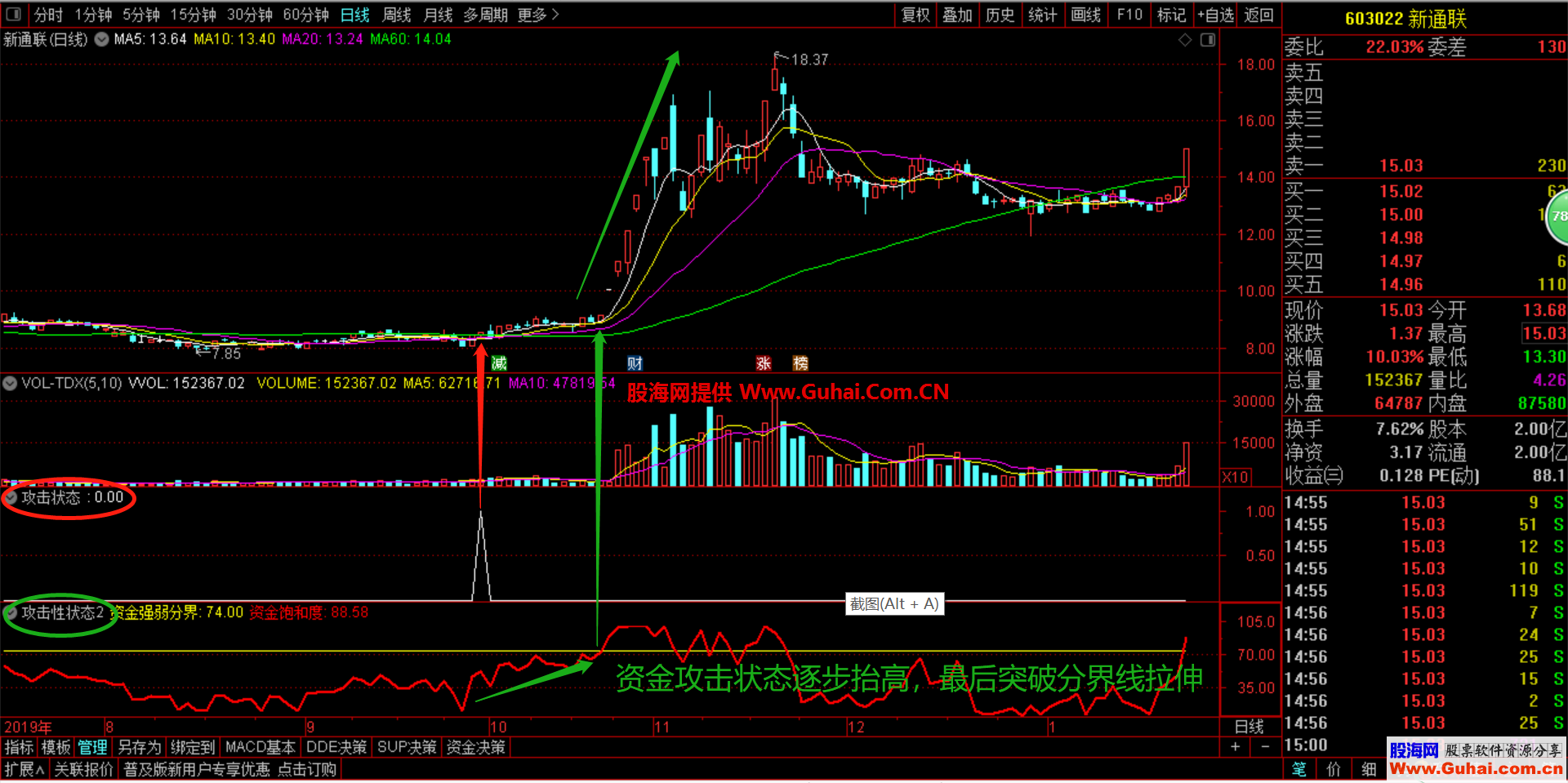Click the 7.85 low price label
The image size is (1568, 783).
tap(226, 354)
